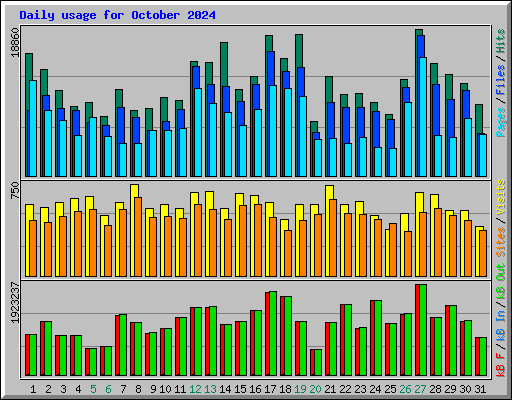Select weekend day 5 label

[93, 389]
